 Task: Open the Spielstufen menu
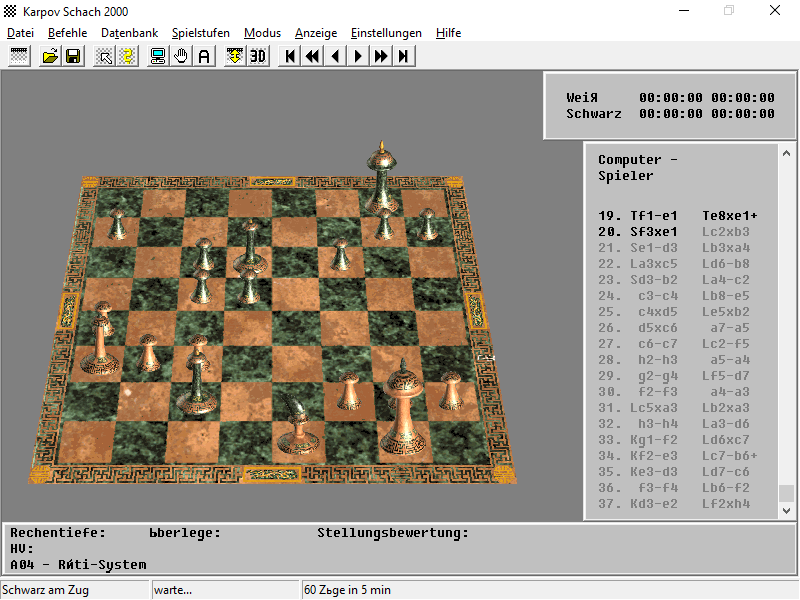tap(200, 33)
